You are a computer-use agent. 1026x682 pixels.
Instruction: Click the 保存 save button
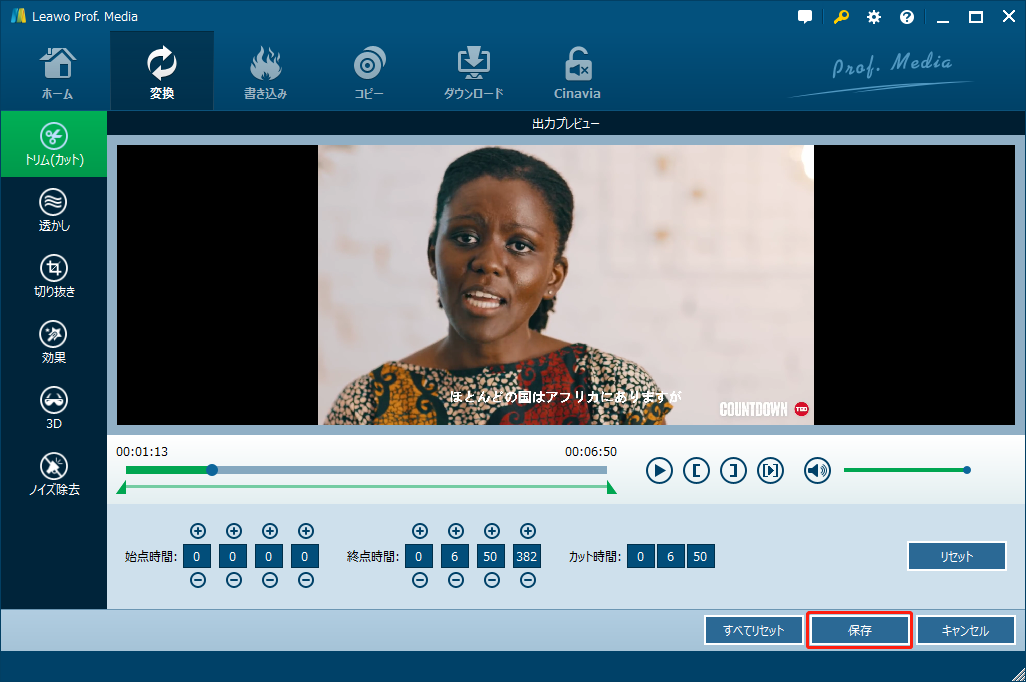coord(859,631)
